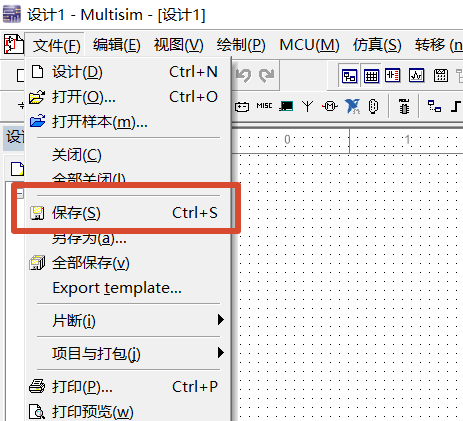Choose 设计(D) Ctrl+N to create new design
463x421 pixels.
128,72
